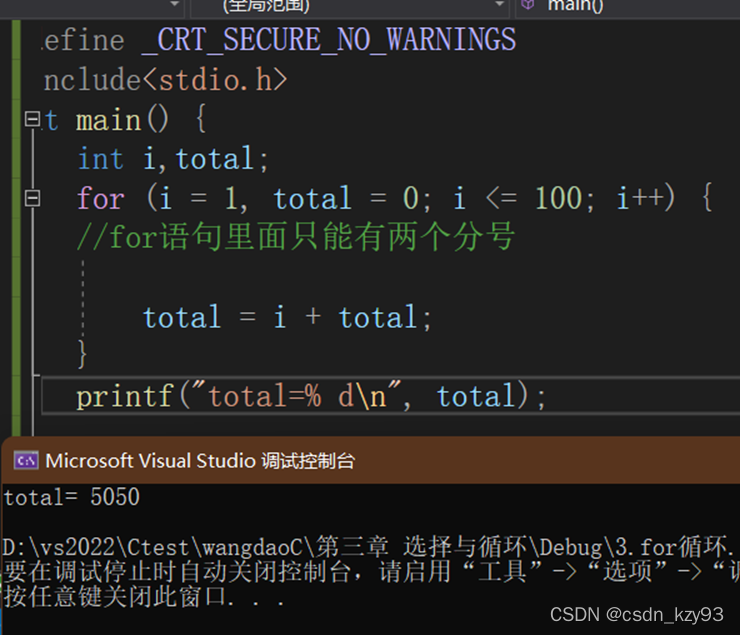Click the 'i <= 100' loop condition
The height and width of the screenshot is (635, 740).
(518, 198)
